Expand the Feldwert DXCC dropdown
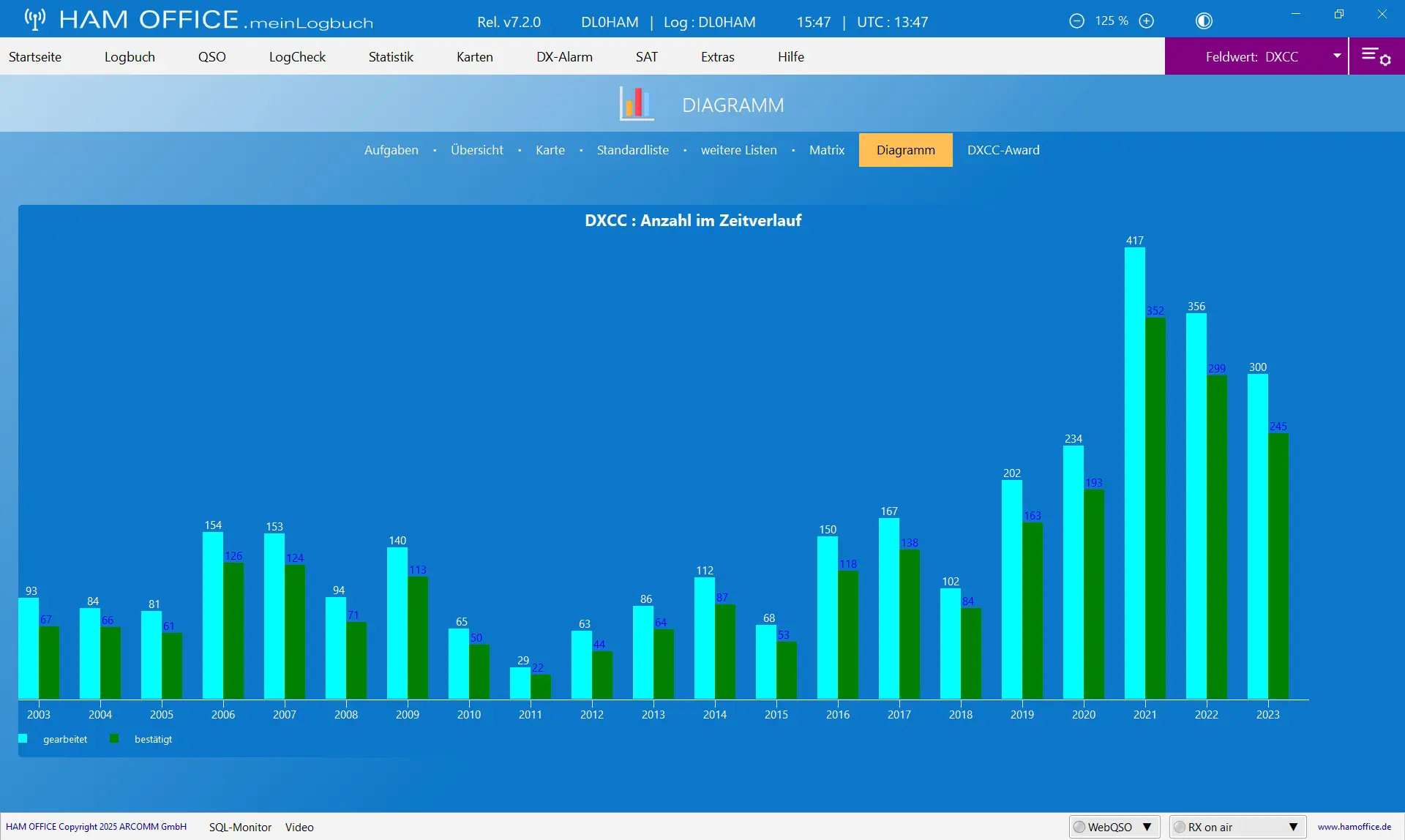 [1337, 56]
